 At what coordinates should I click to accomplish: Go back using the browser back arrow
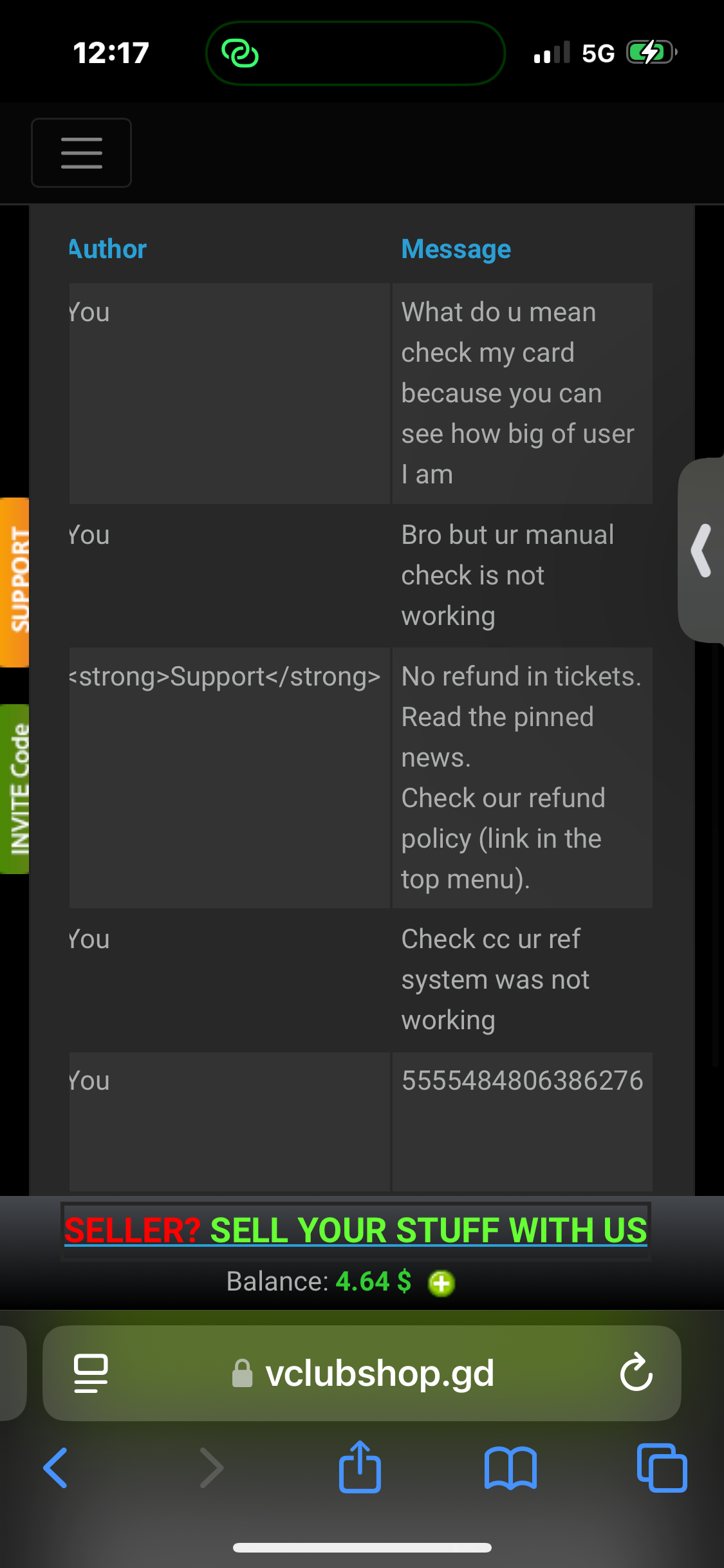pyautogui.click(x=55, y=1468)
